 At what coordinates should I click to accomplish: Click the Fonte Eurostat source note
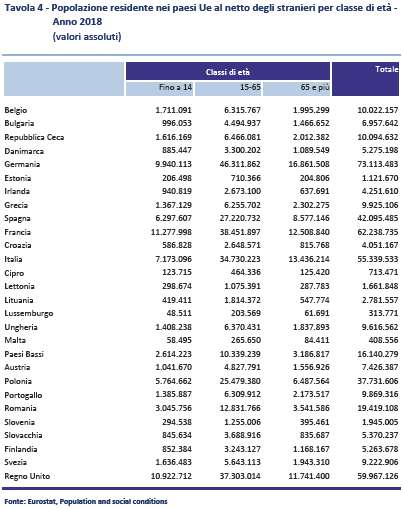[86, 501]
